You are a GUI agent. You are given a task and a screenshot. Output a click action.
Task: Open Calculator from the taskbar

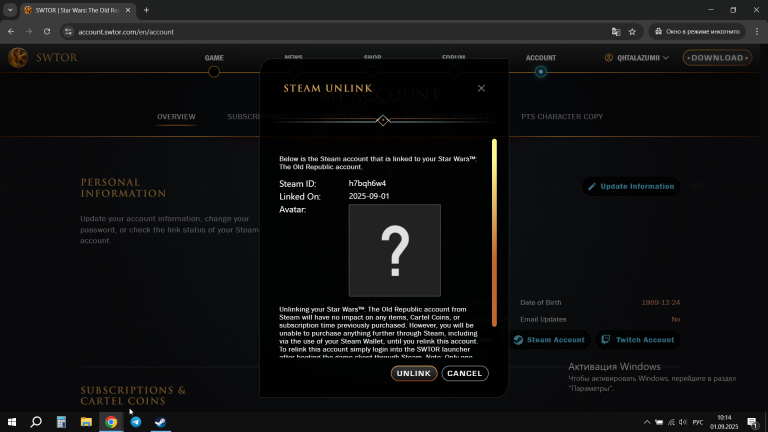coord(61,422)
